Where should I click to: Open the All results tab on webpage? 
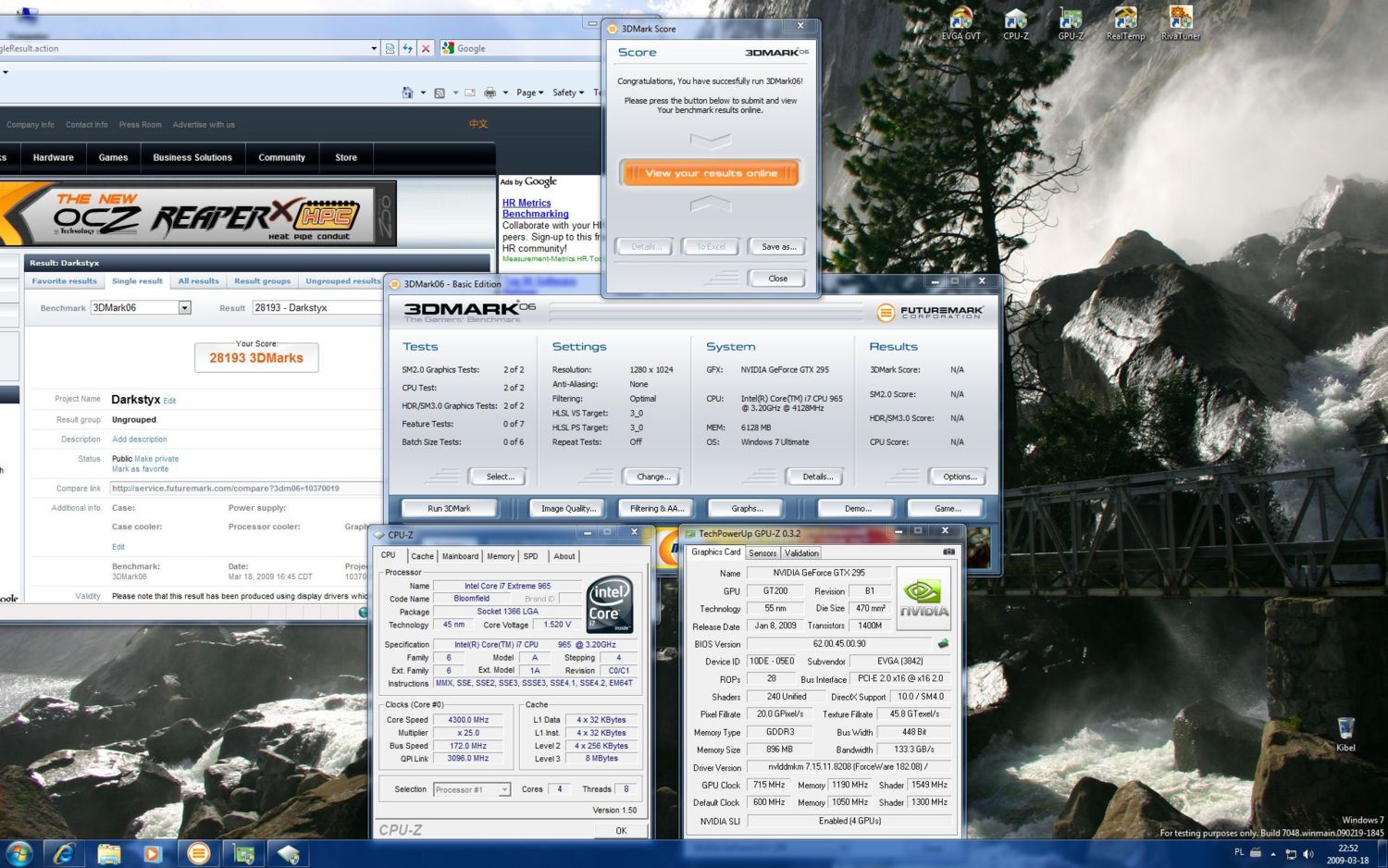click(x=198, y=281)
